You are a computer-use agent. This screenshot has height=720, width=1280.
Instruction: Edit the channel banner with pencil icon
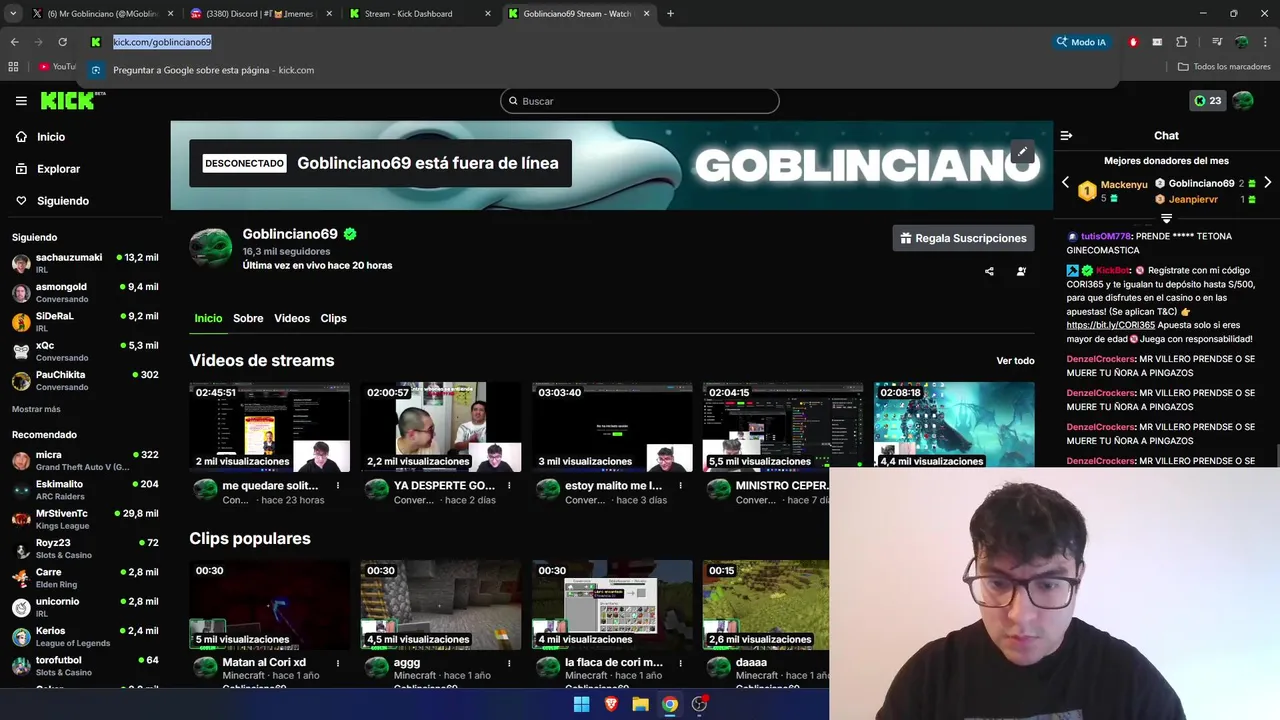(1021, 152)
